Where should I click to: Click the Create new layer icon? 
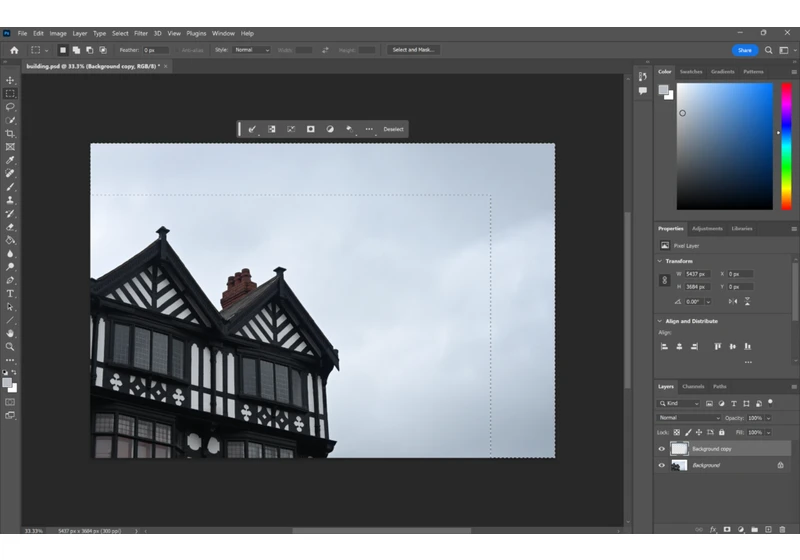(x=768, y=529)
